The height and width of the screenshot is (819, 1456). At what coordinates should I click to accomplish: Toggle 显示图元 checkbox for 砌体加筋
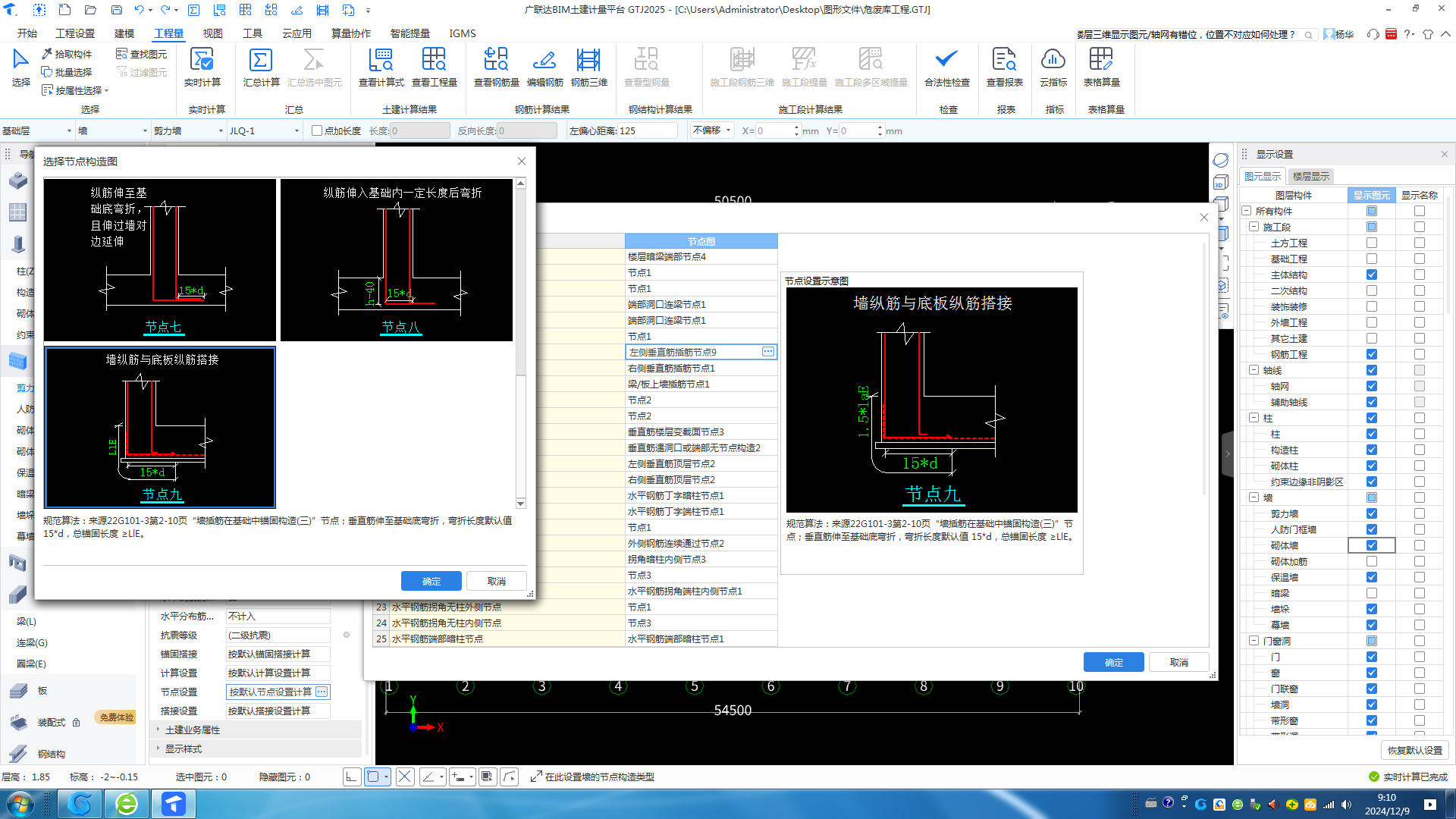[x=1372, y=561]
